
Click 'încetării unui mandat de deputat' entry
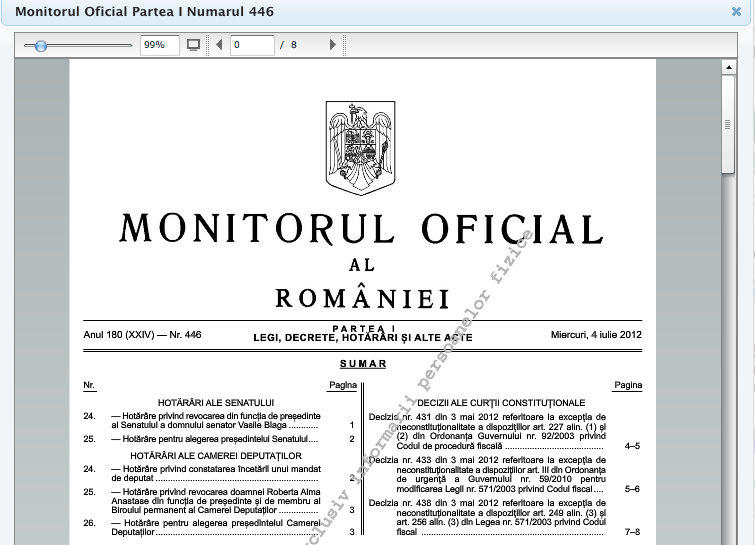[216, 473]
